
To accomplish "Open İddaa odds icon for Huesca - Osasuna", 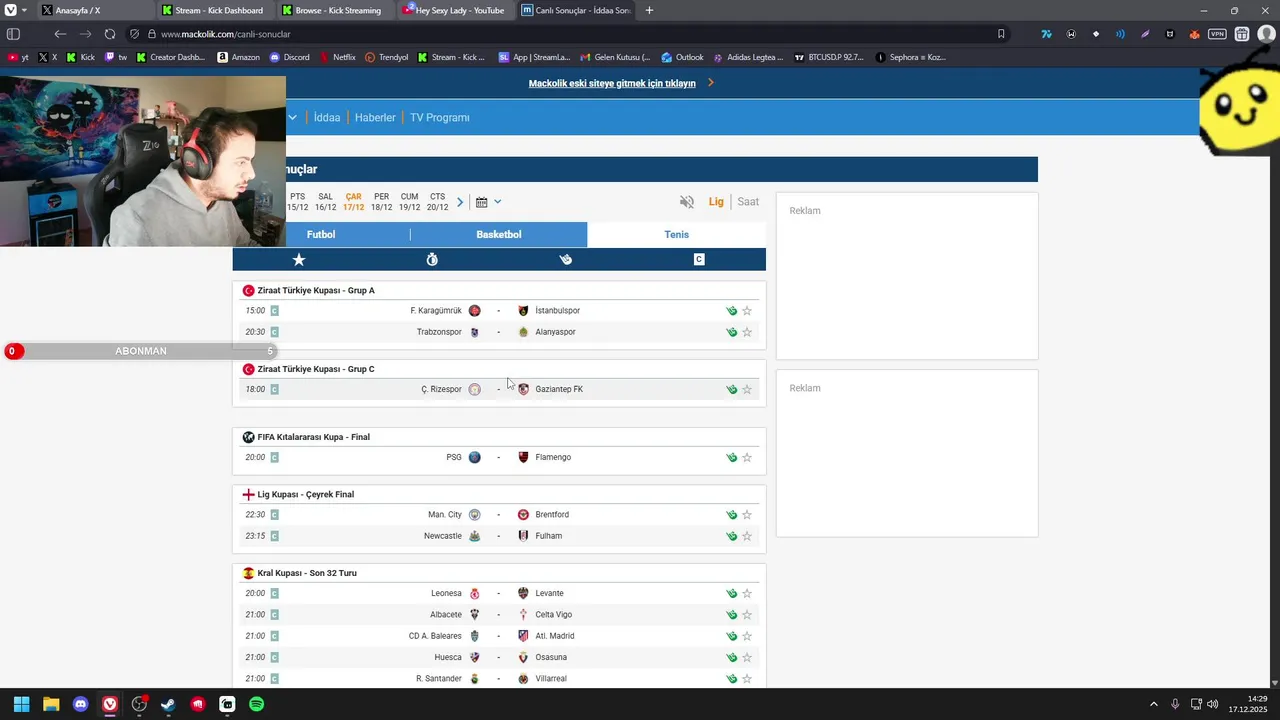I will 732,658.
